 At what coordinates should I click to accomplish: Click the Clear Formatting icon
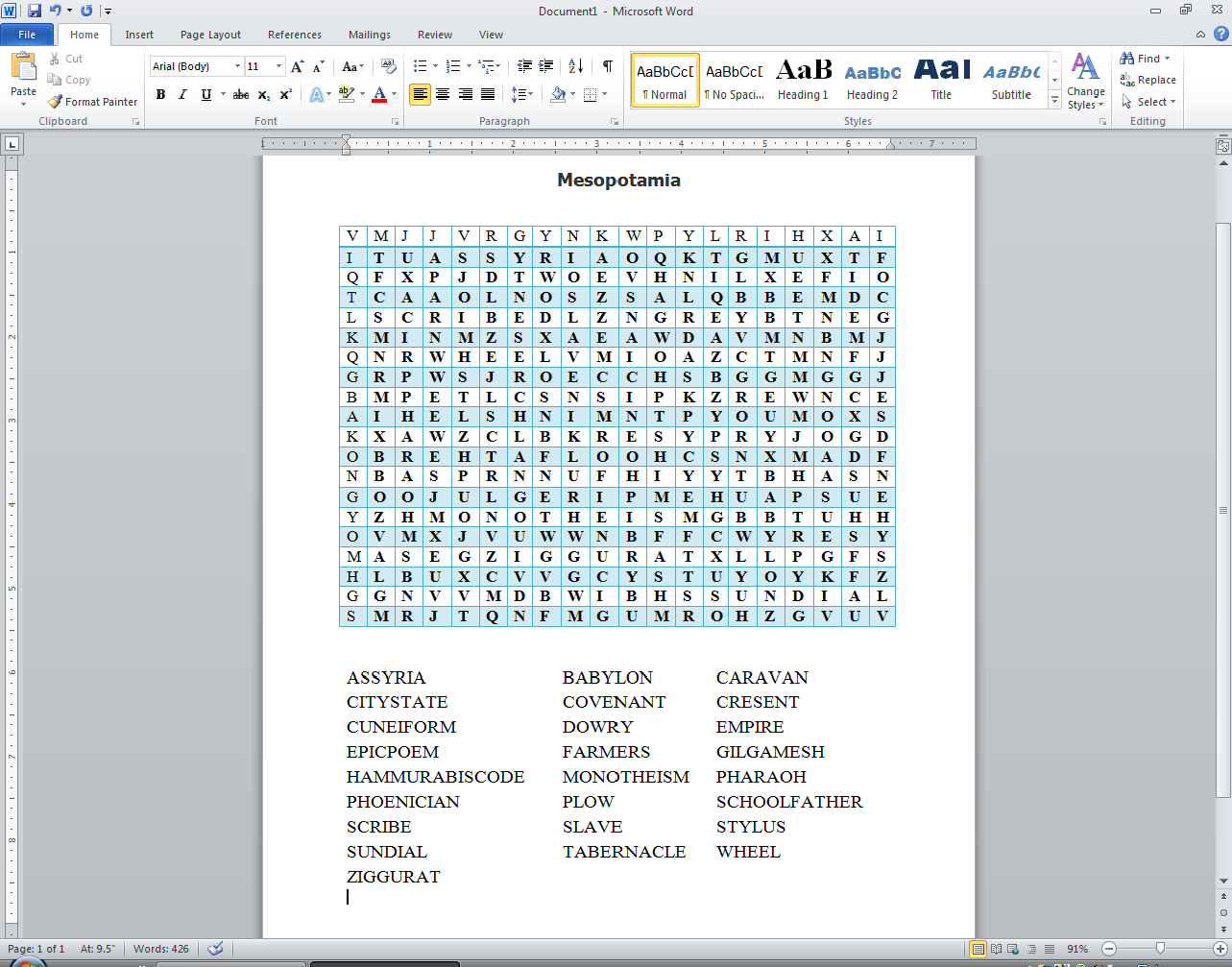tap(388, 66)
